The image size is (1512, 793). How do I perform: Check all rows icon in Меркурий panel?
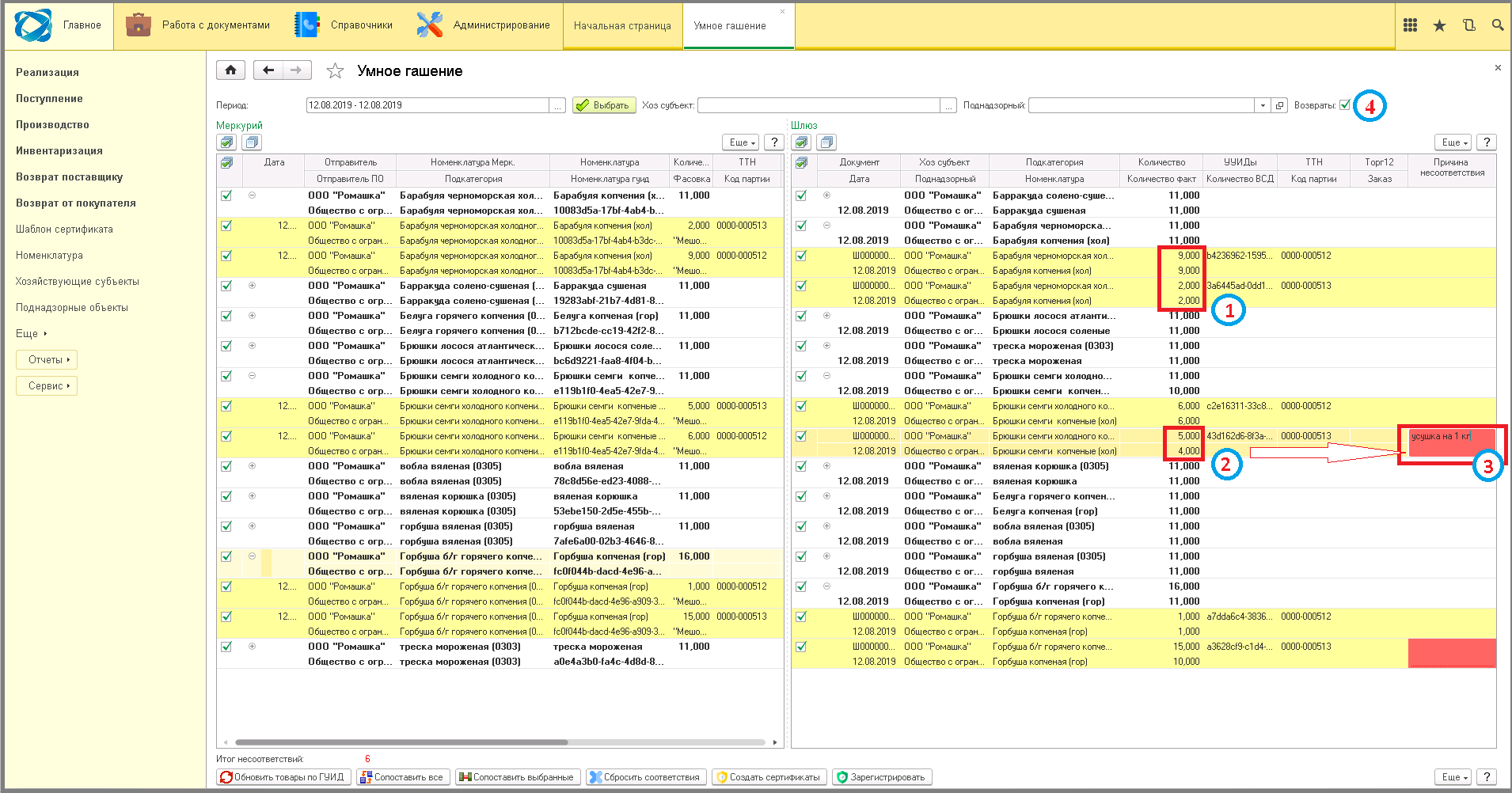coord(227,142)
